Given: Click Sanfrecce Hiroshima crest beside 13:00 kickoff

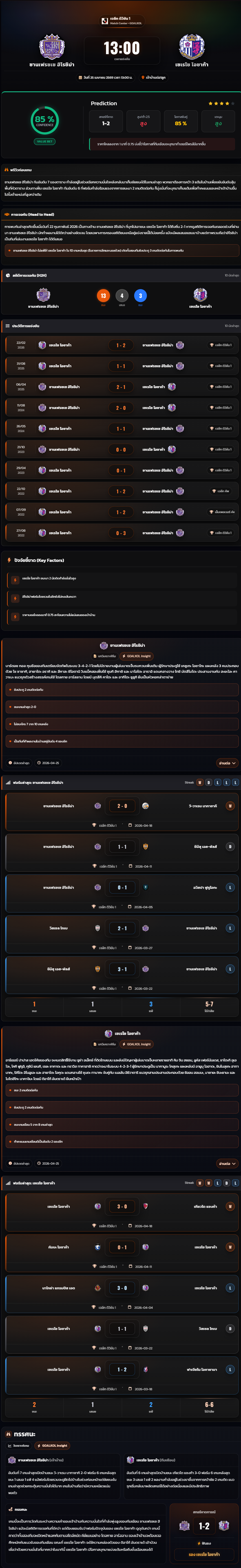Looking at the screenshot, I should pyautogui.click(x=52, y=47).
